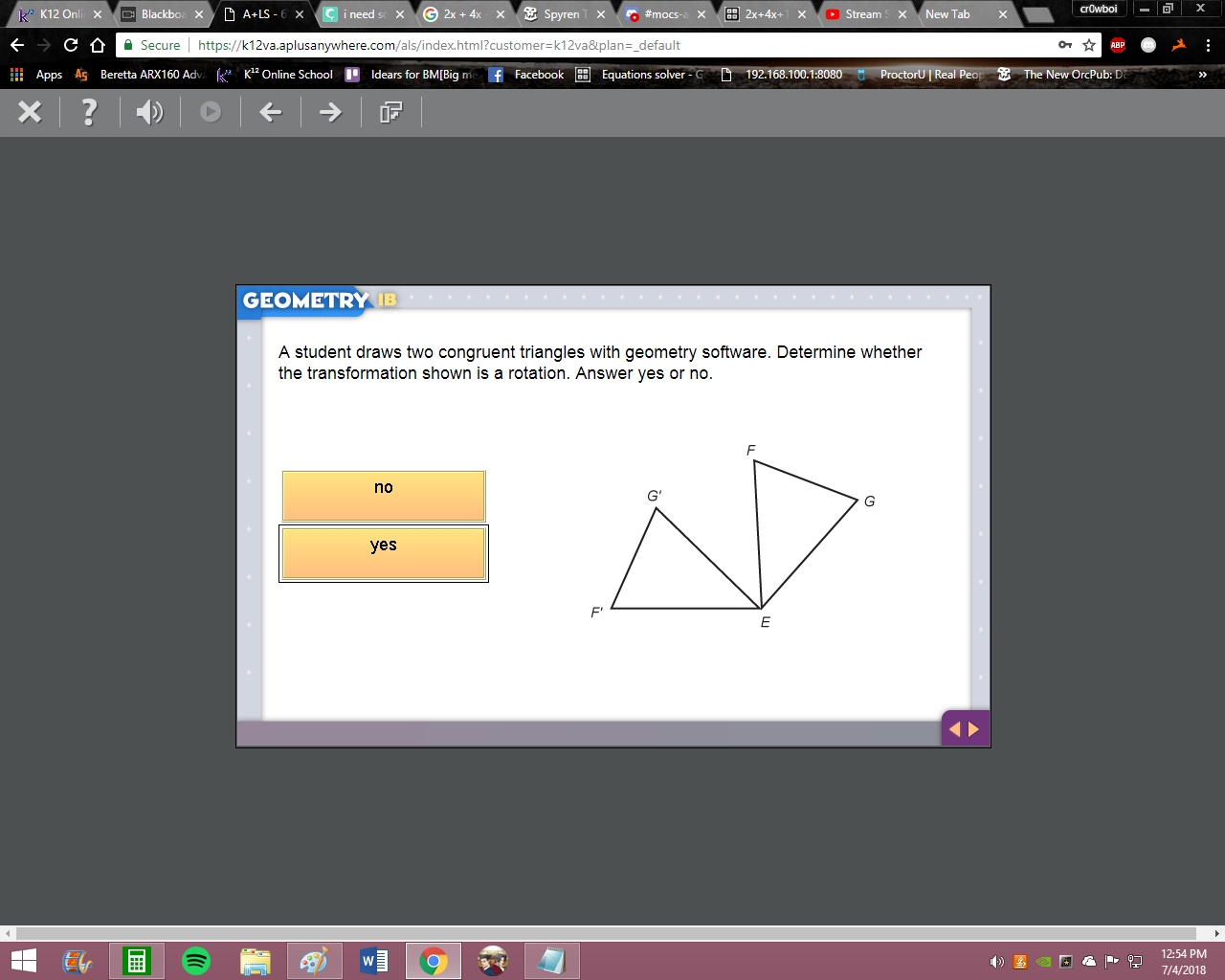Viewport: 1225px width, 980px height.
Task: Click the grayed play button in toolbar
Action: click(x=211, y=112)
